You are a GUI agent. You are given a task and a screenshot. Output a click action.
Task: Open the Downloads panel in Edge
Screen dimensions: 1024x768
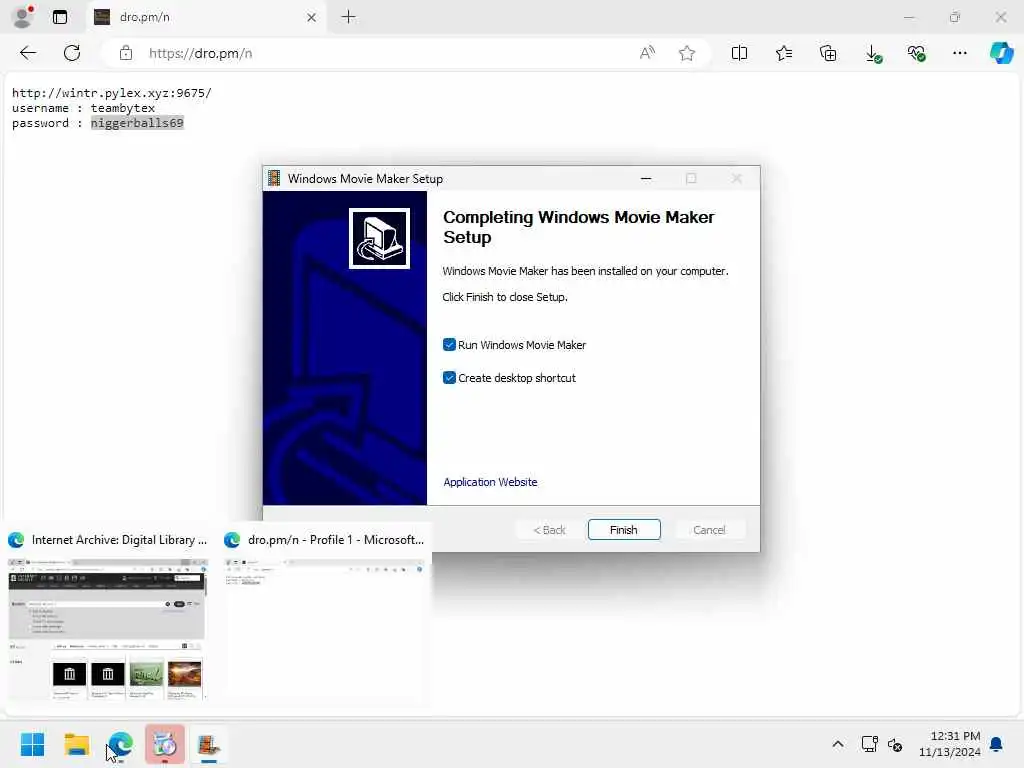coord(872,53)
